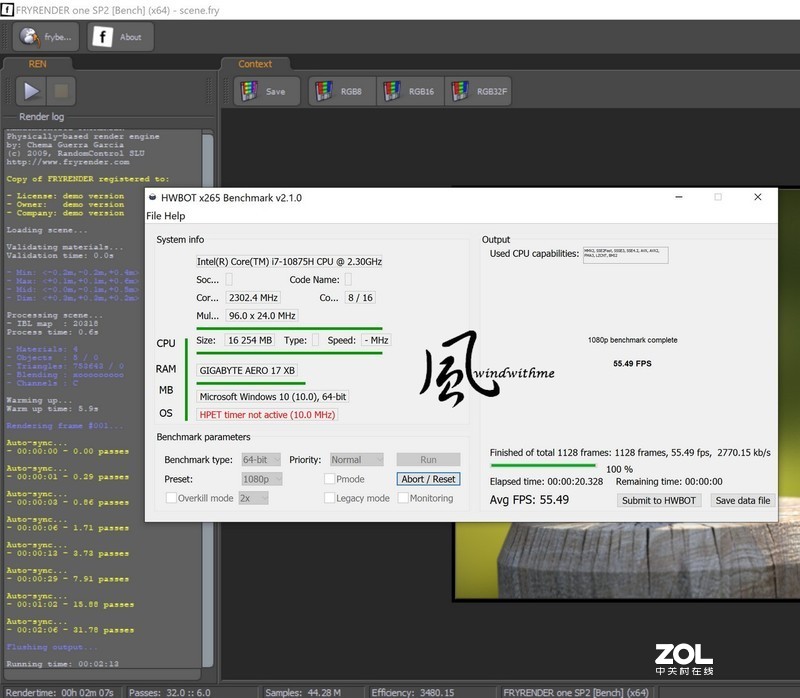Screen dimensions: 800x698
Task: Open the Help menu in HWBOT window
Action: tap(174, 216)
